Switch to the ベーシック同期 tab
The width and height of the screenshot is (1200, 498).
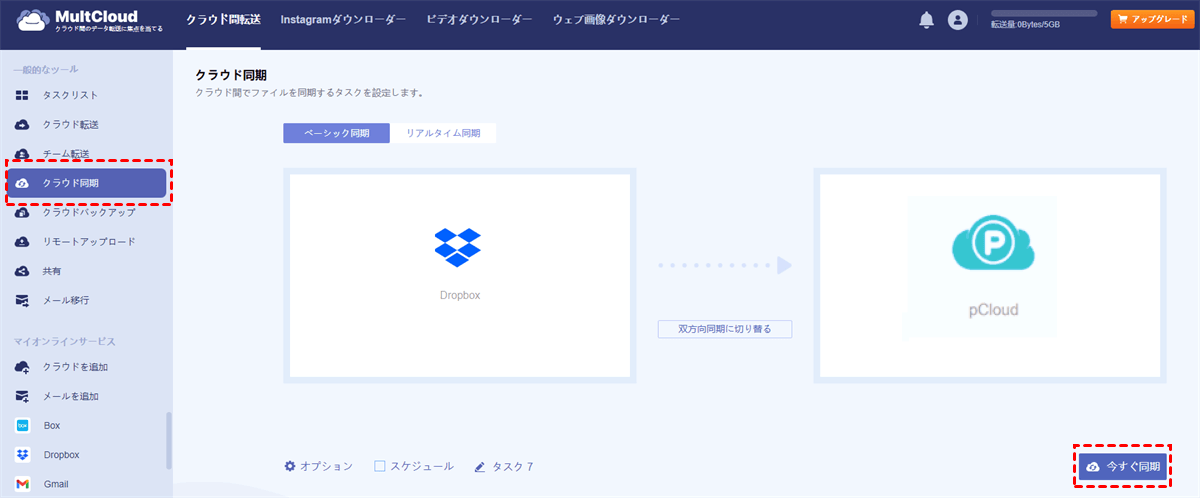(336, 133)
